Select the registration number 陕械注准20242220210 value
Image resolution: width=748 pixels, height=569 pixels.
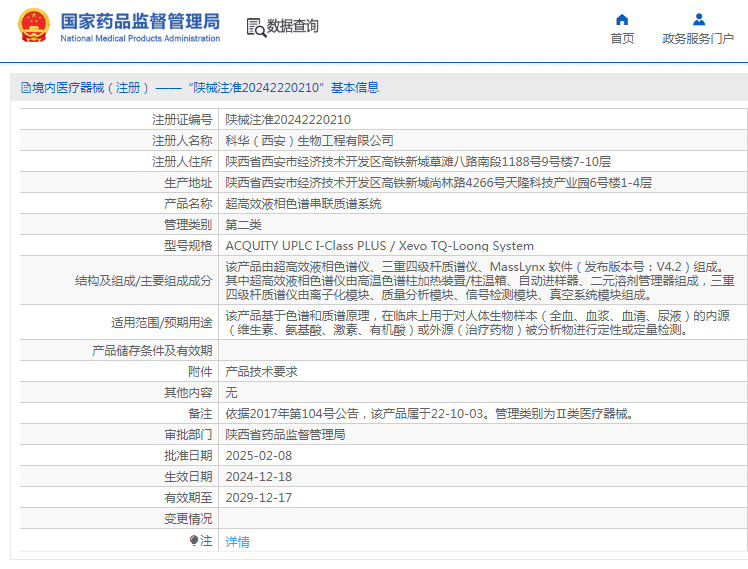(288, 120)
